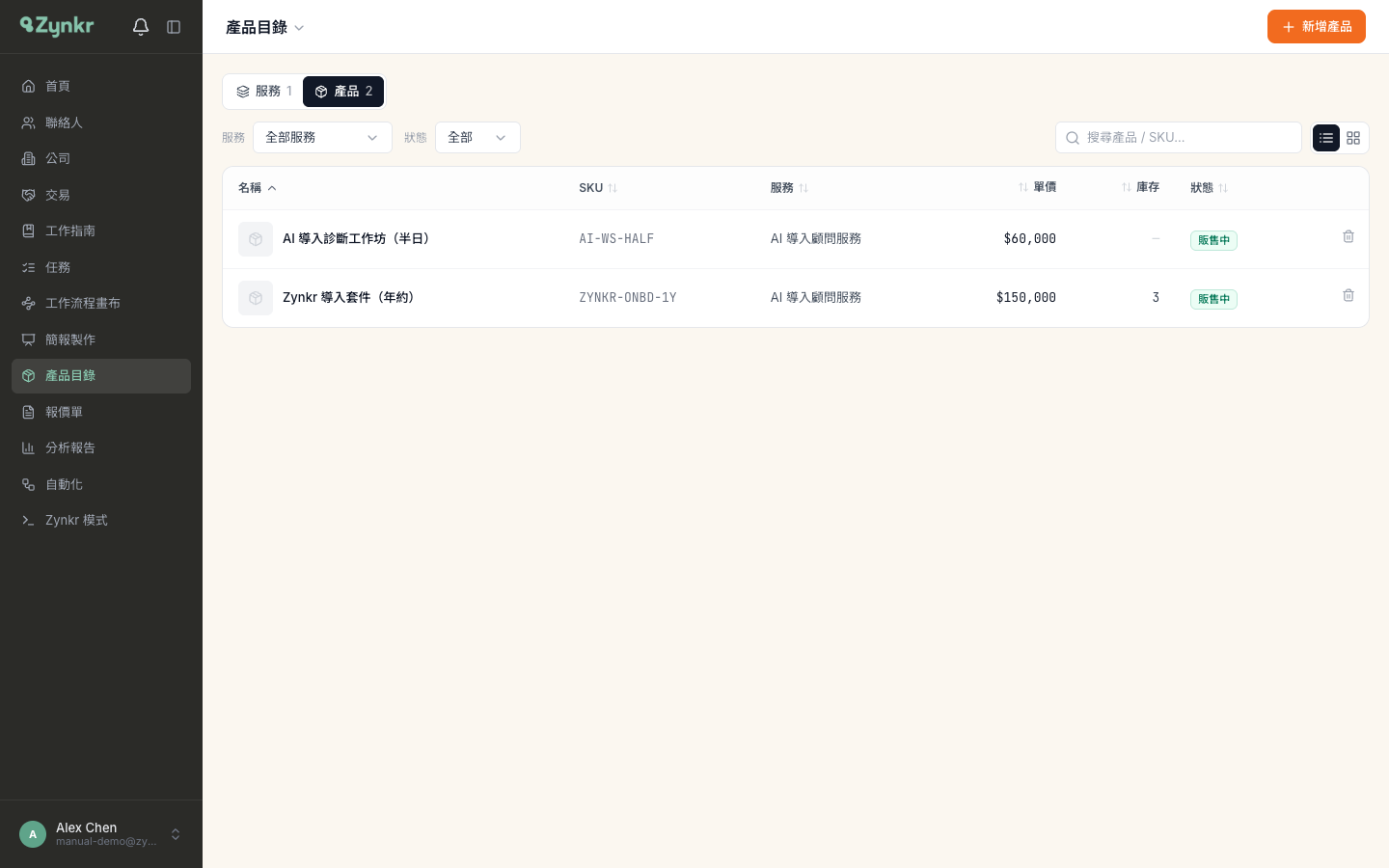Screen dimensions: 1389x868
Task: Click the $60,000 price cell
Action: click(x=1029, y=238)
